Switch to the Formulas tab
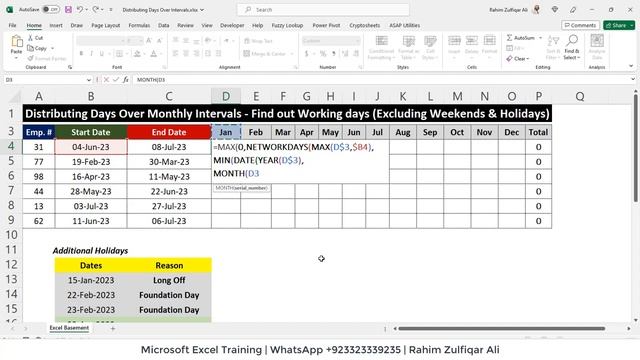The height and width of the screenshot is (360, 640). [x=139, y=25]
